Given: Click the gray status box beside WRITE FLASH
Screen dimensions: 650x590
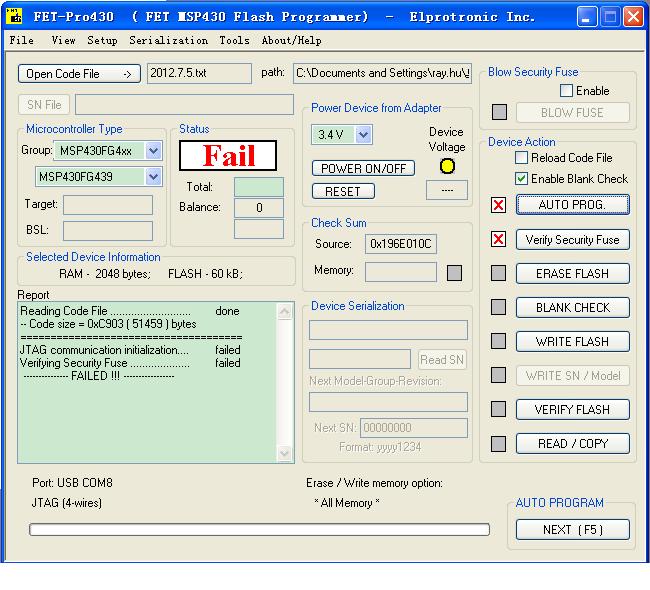Looking at the screenshot, I should [x=498, y=341].
